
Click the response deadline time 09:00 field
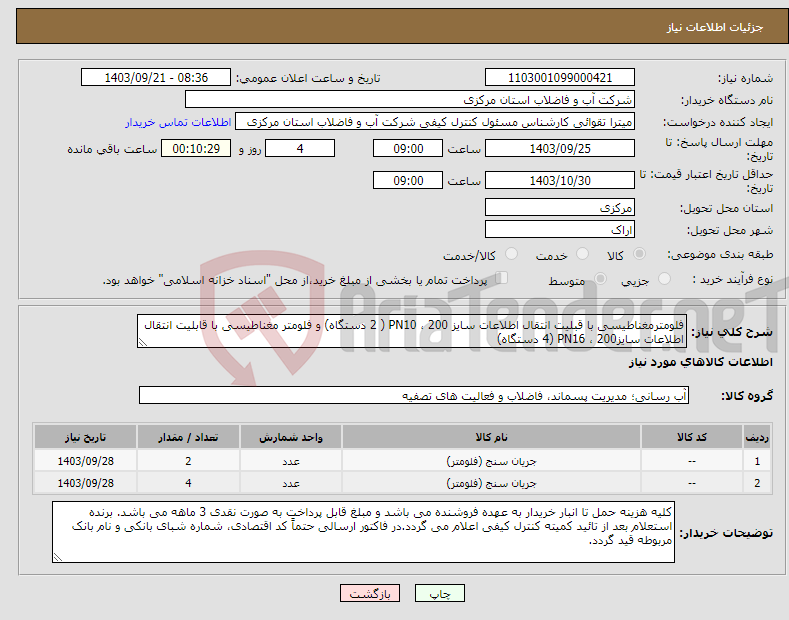pyautogui.click(x=408, y=148)
